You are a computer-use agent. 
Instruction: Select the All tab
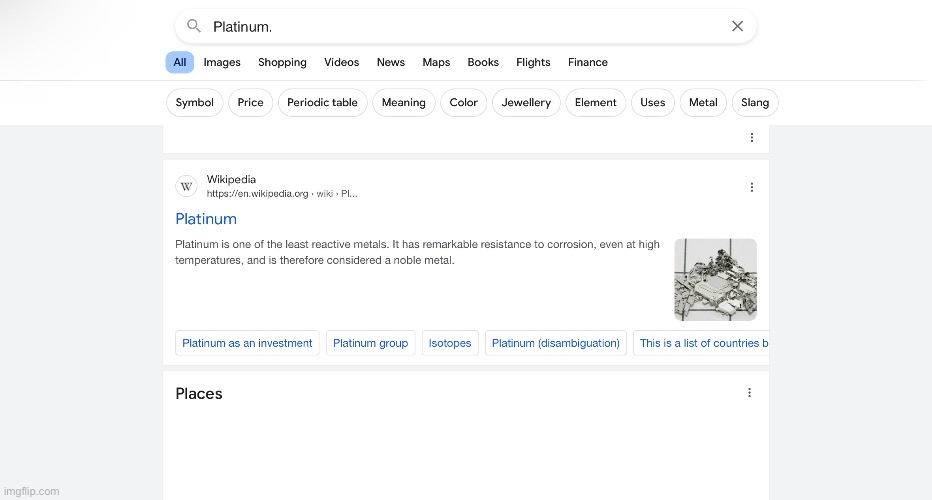tap(180, 62)
